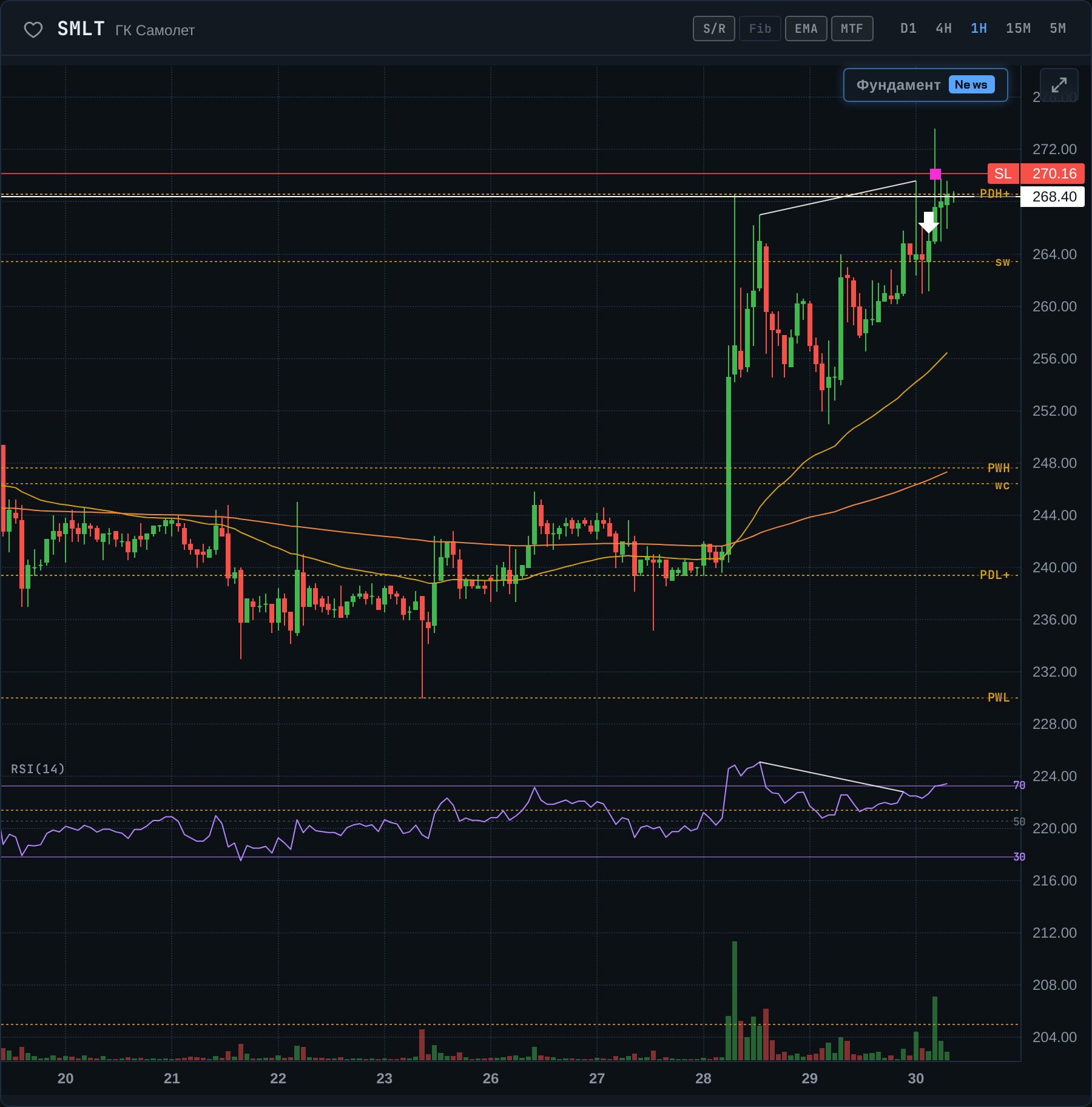1092x1107 pixels.
Task: Click the RSI 70 level label
Action: click(x=1019, y=785)
